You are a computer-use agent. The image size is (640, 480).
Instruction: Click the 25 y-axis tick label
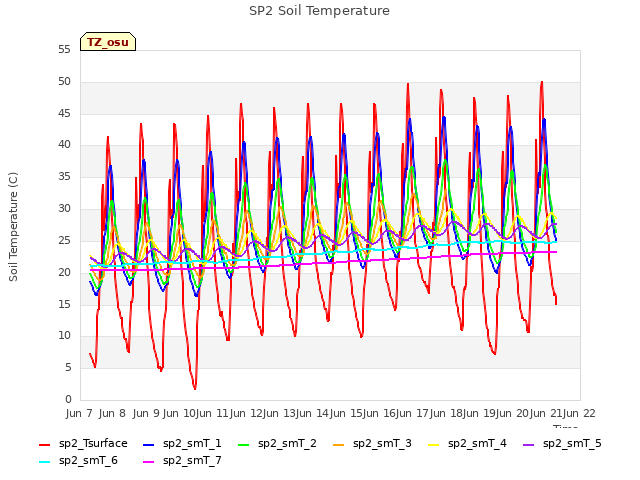click(x=64, y=240)
